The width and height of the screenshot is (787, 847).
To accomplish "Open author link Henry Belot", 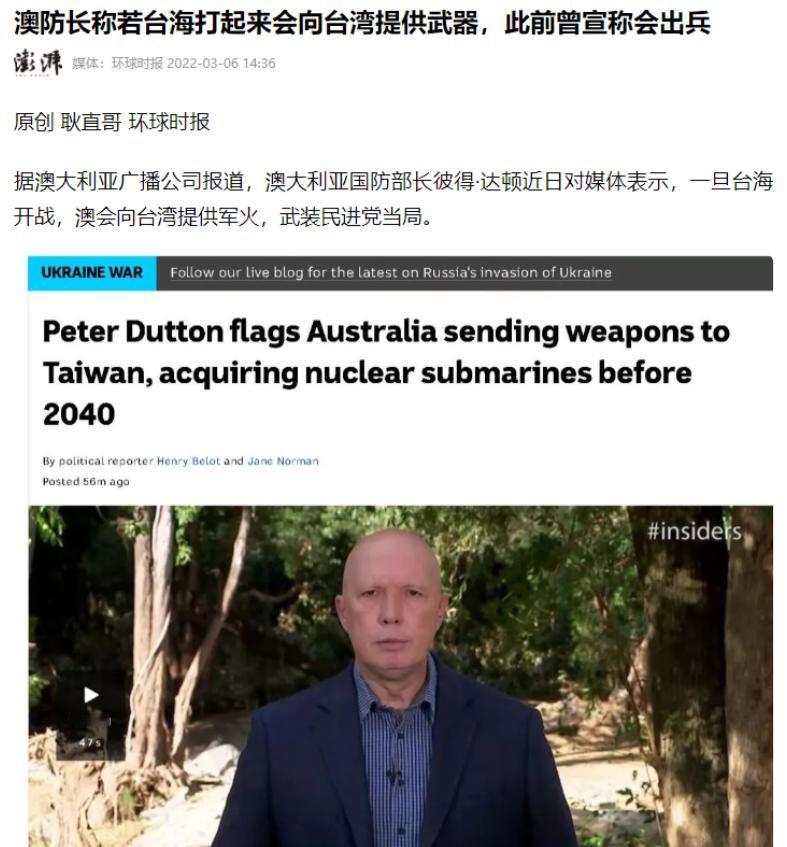I will coord(189,461).
